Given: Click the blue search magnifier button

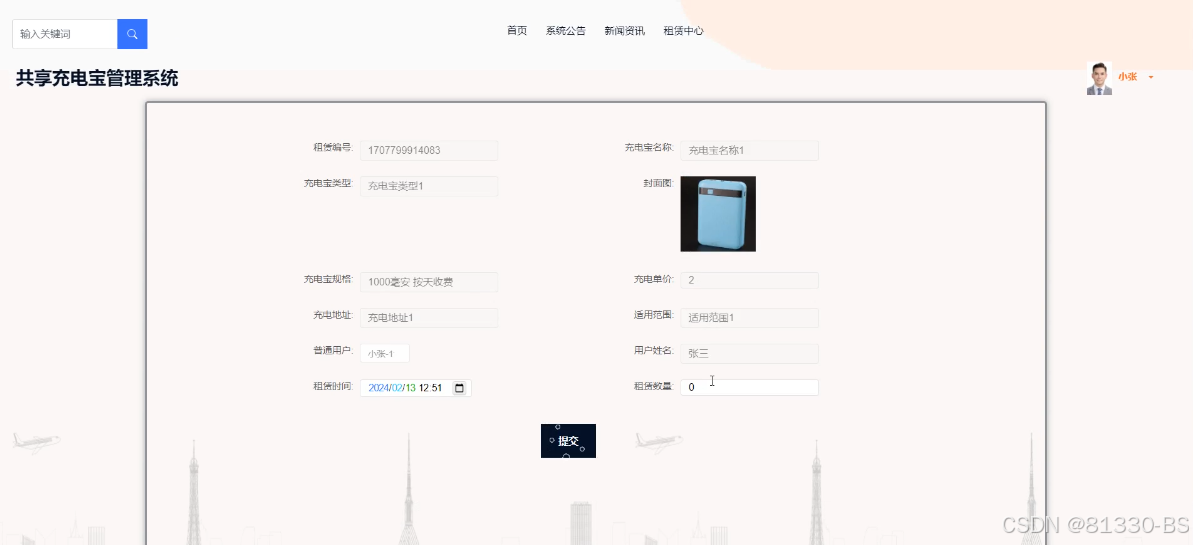Looking at the screenshot, I should [x=132, y=34].
